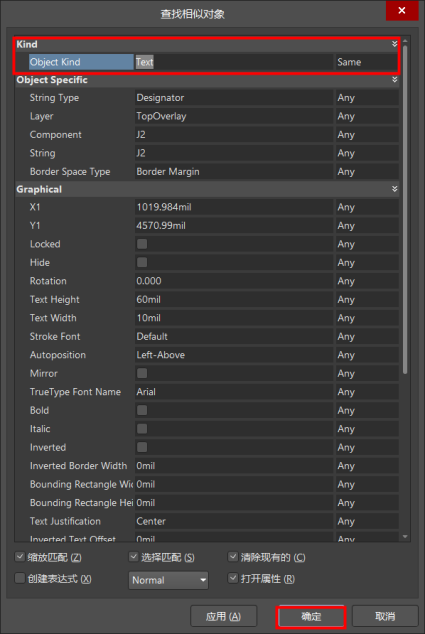Check the Locked property checkbox
Image resolution: width=425 pixels, height=634 pixels.
click(142, 244)
